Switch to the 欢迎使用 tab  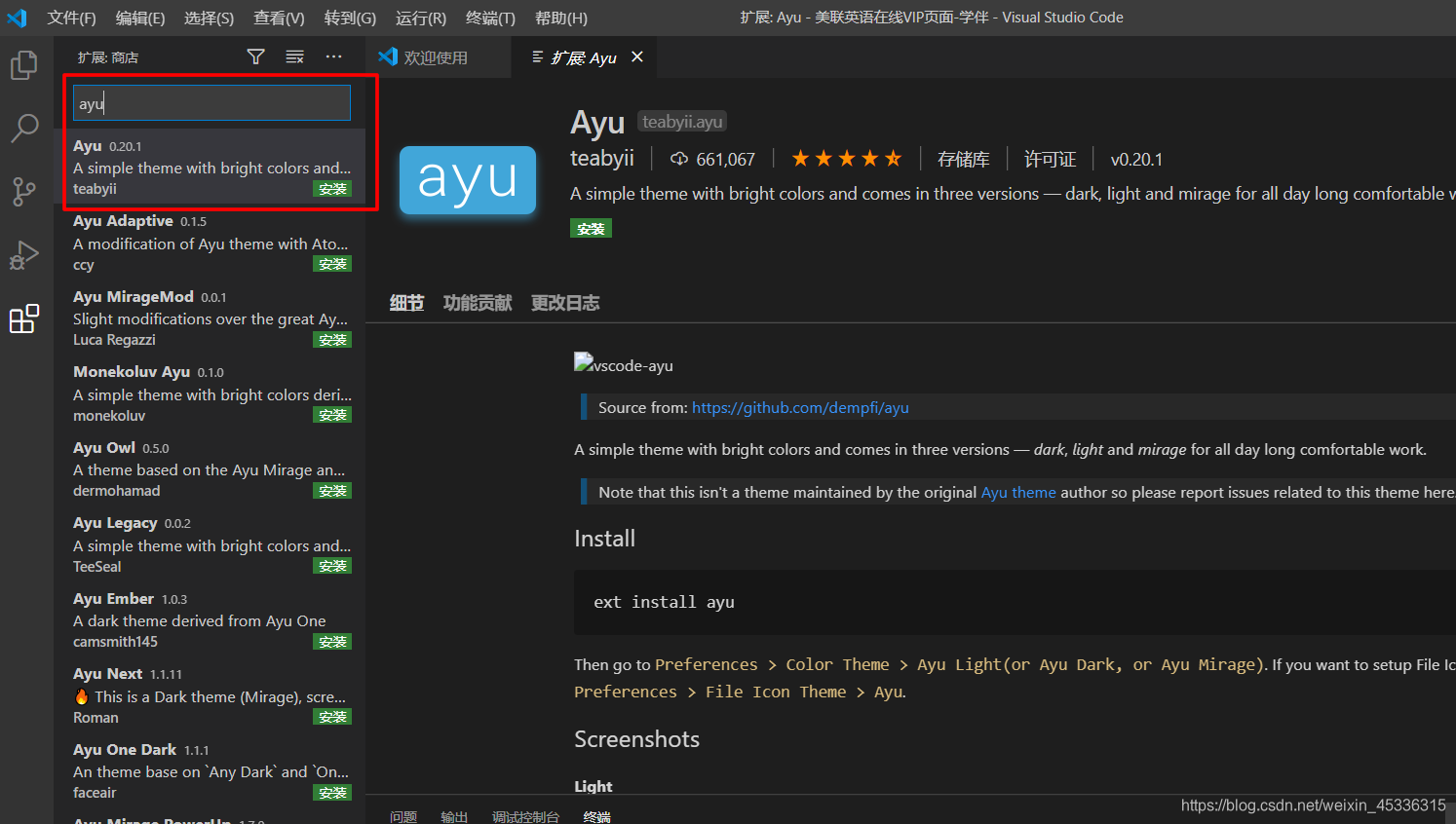(439, 57)
